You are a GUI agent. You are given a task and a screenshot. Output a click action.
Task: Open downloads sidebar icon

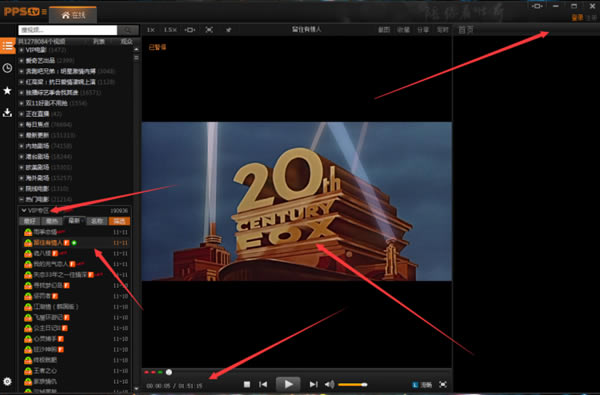(7, 113)
